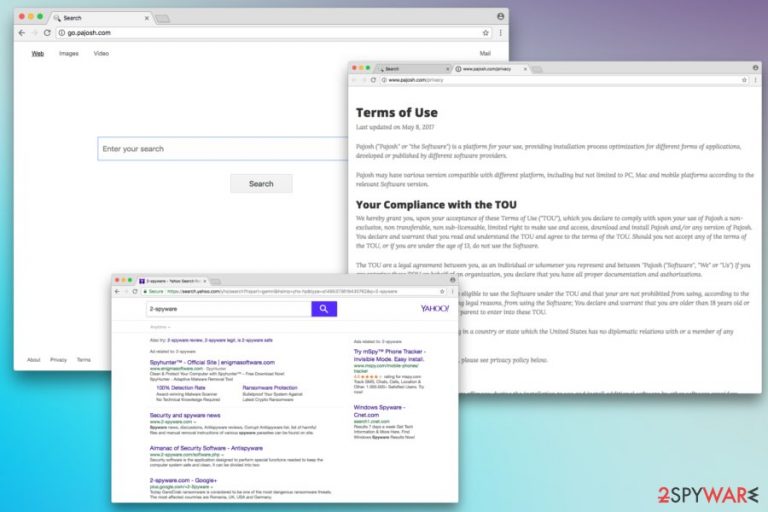Expand the Anytime filter dropdown

coord(160,327)
